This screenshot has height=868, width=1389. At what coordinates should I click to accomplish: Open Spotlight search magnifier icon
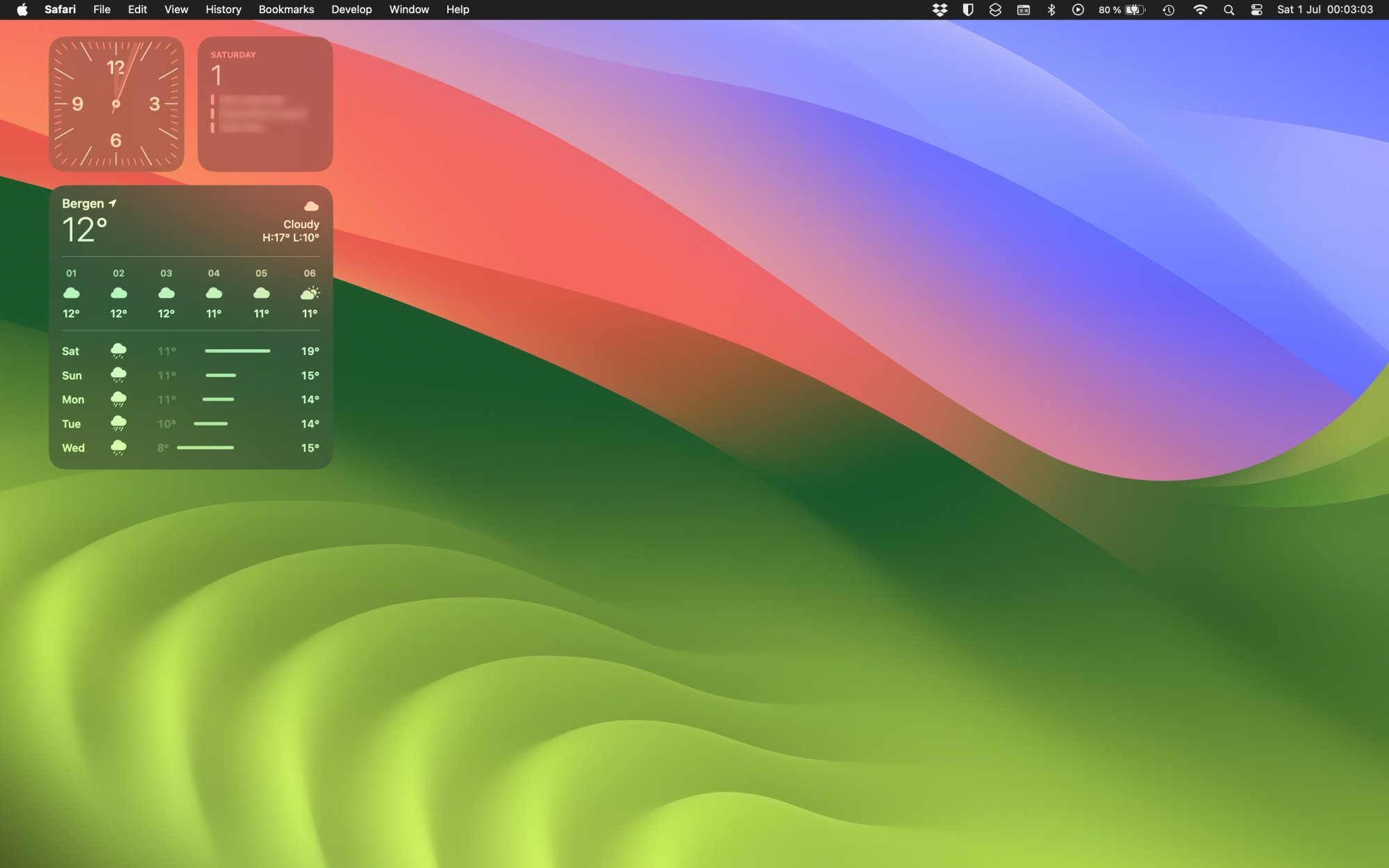click(1229, 10)
